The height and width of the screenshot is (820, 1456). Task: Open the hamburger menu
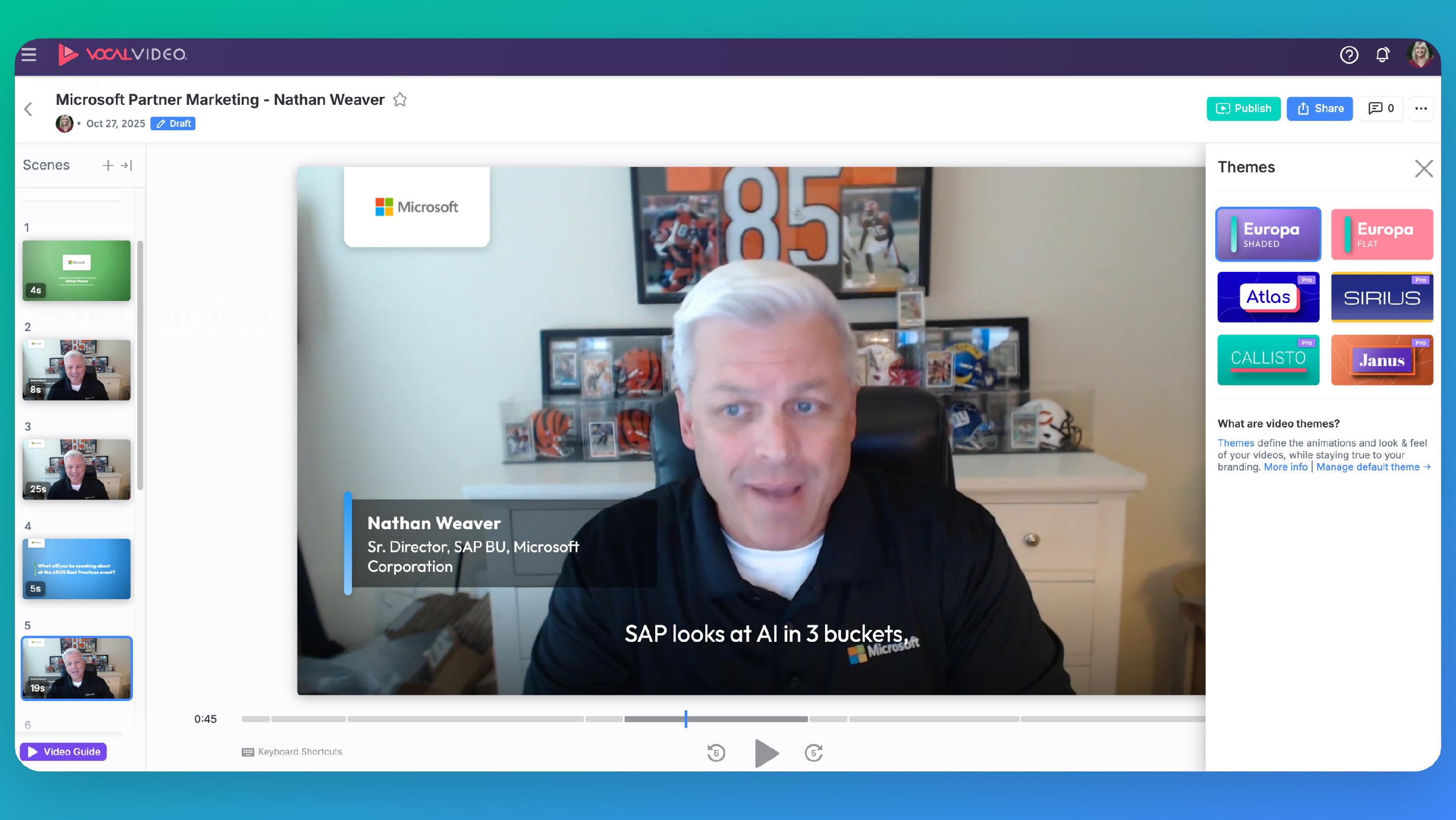pos(29,54)
